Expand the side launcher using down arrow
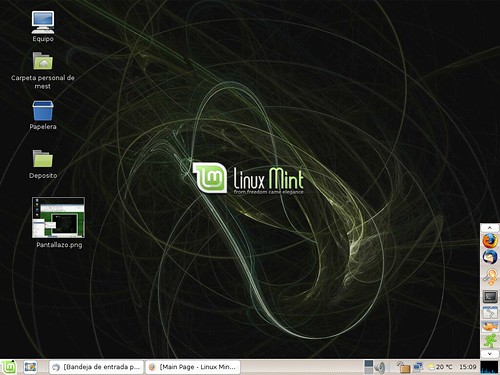This screenshot has width=500, height=375. pyautogui.click(x=489, y=354)
